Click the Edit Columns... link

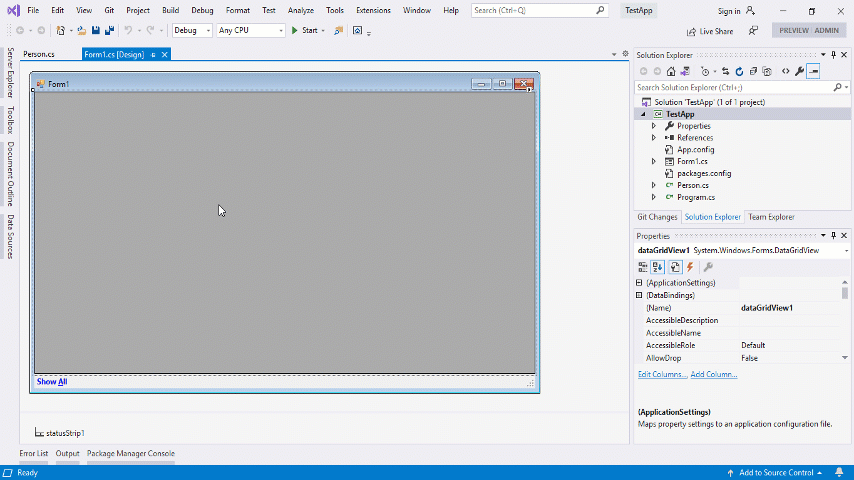coord(662,374)
